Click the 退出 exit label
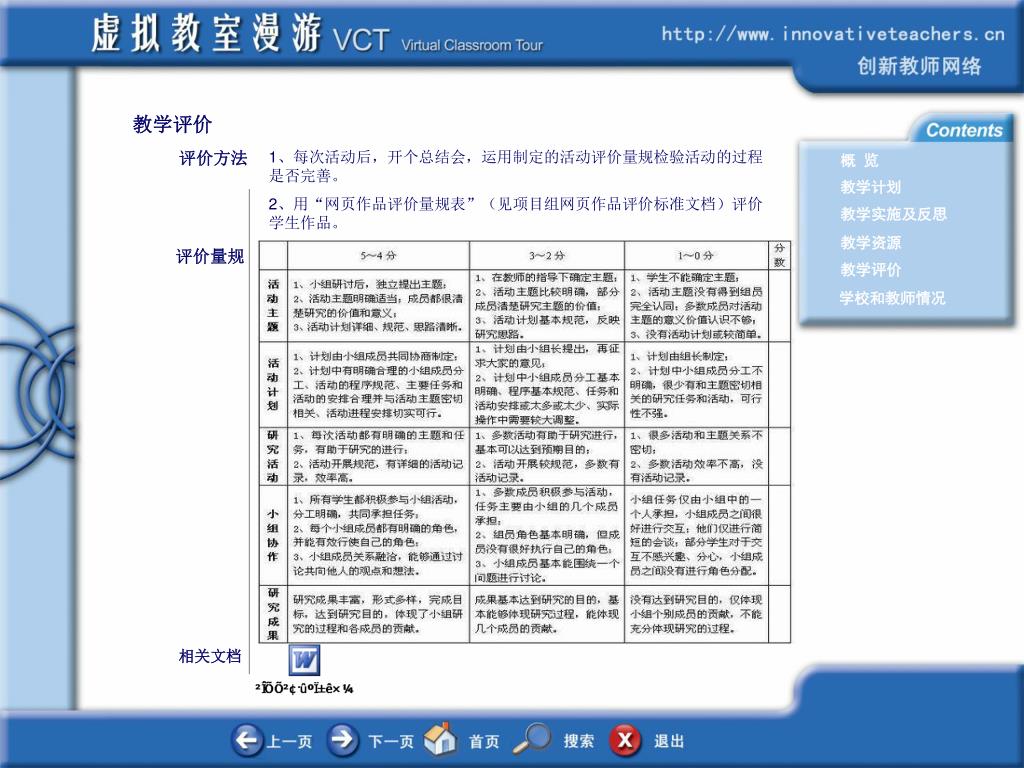Viewport: 1024px width, 768px height. [669, 741]
